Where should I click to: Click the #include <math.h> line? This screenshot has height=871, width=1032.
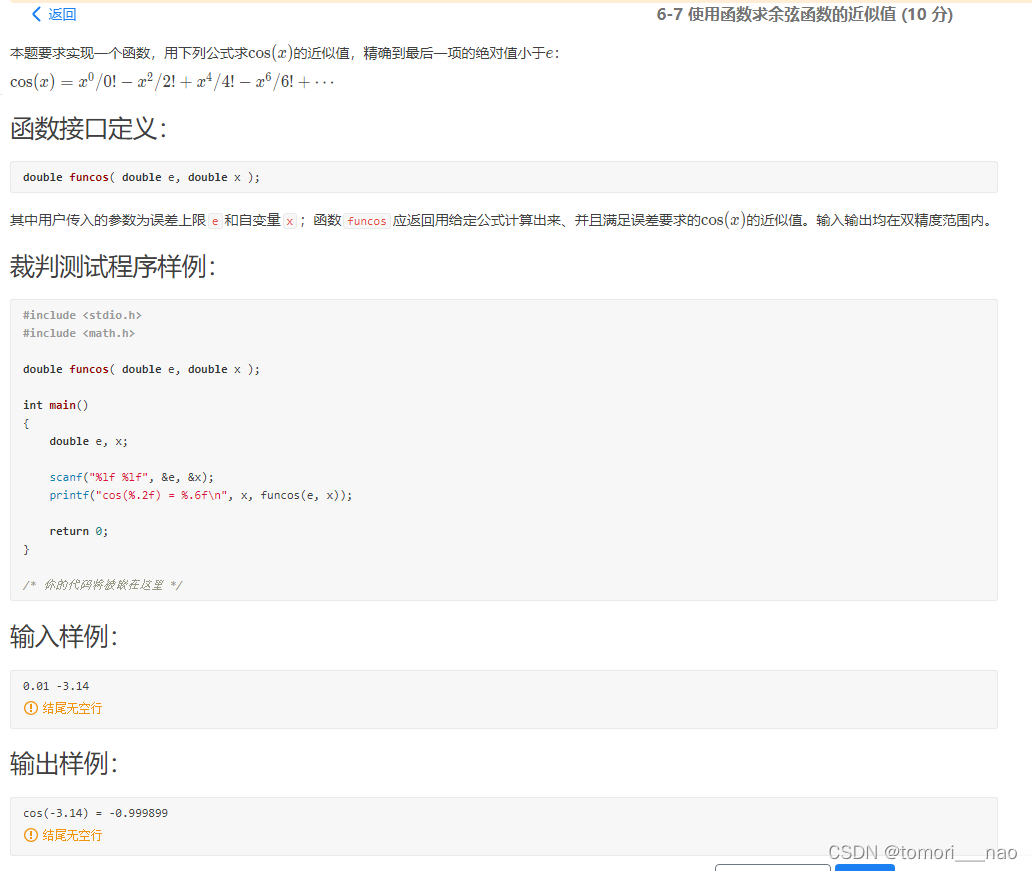tap(79, 333)
